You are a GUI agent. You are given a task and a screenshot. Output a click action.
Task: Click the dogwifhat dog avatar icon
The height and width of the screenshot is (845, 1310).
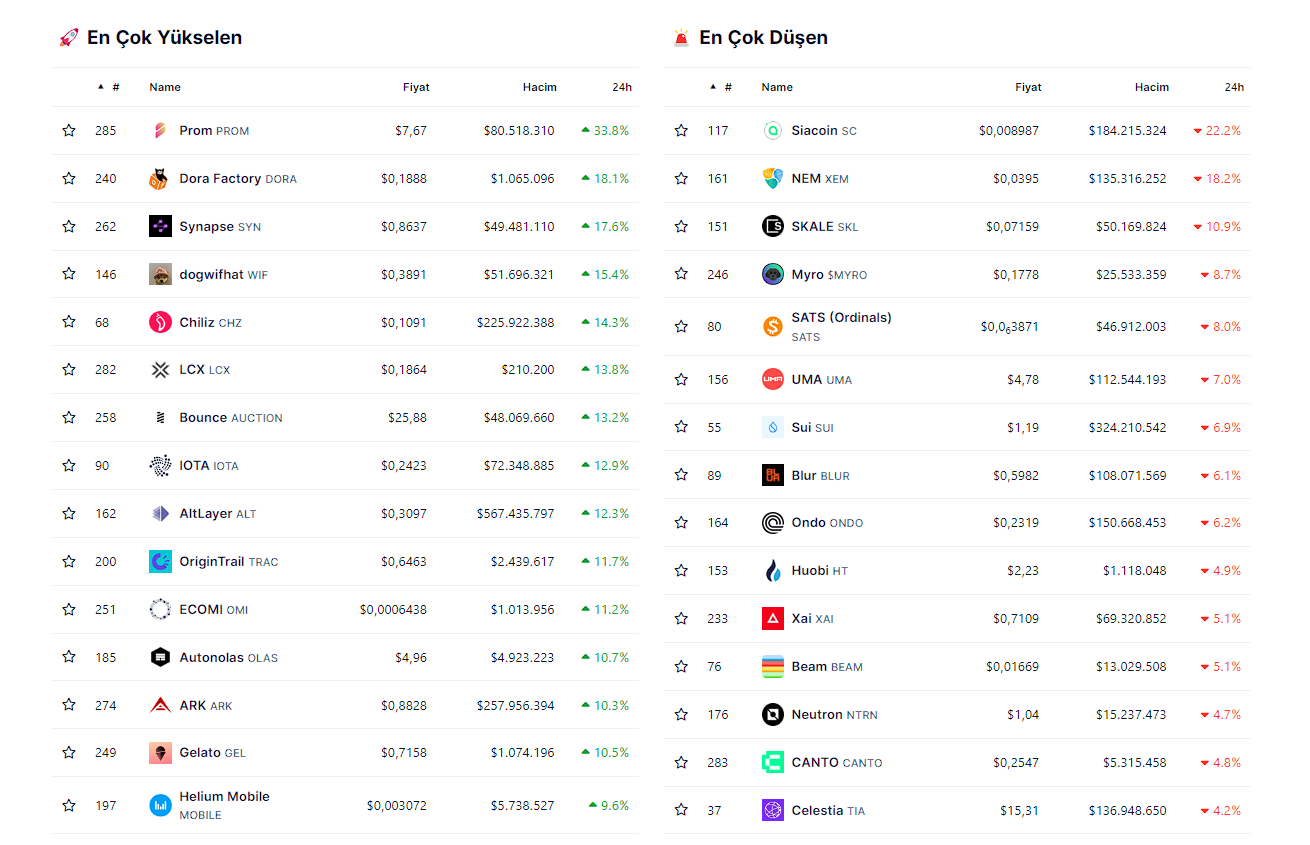(160, 274)
